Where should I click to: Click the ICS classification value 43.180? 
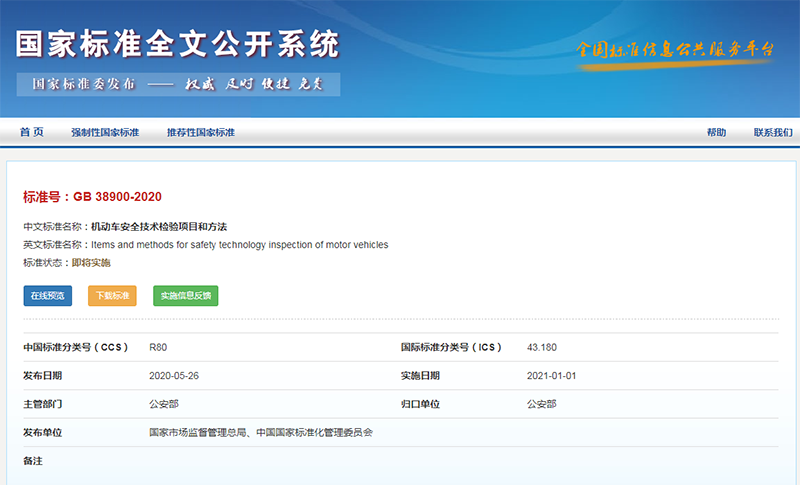point(541,347)
